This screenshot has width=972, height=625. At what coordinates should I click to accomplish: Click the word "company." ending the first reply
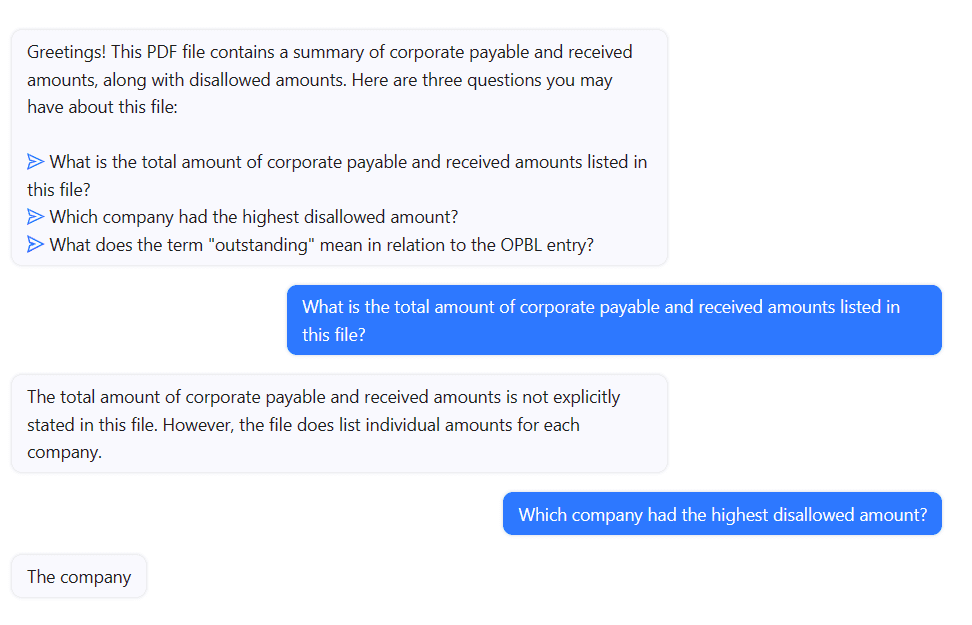[x=64, y=451]
